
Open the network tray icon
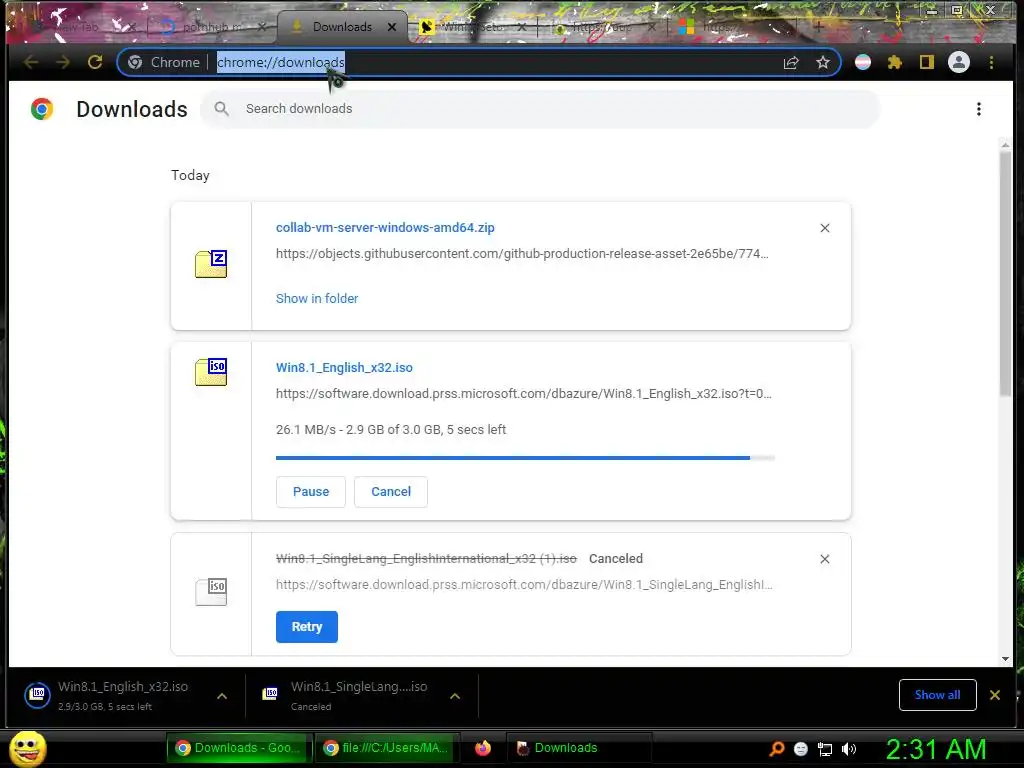tap(825, 749)
